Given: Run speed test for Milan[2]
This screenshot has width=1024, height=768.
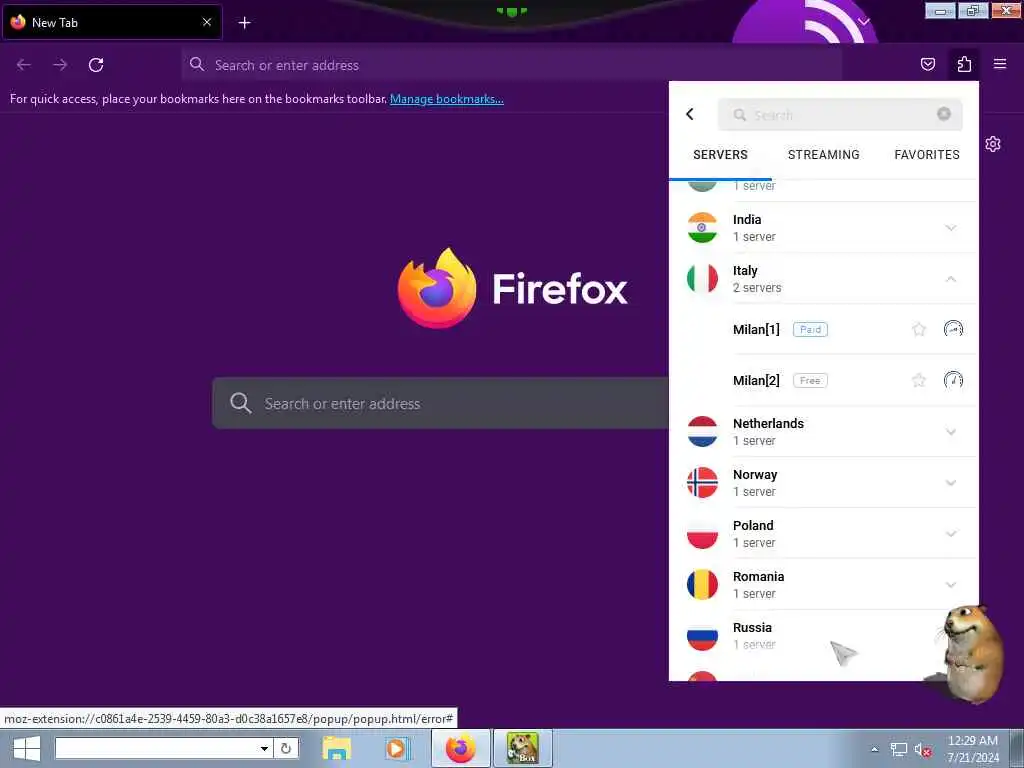Looking at the screenshot, I should [x=953, y=379].
